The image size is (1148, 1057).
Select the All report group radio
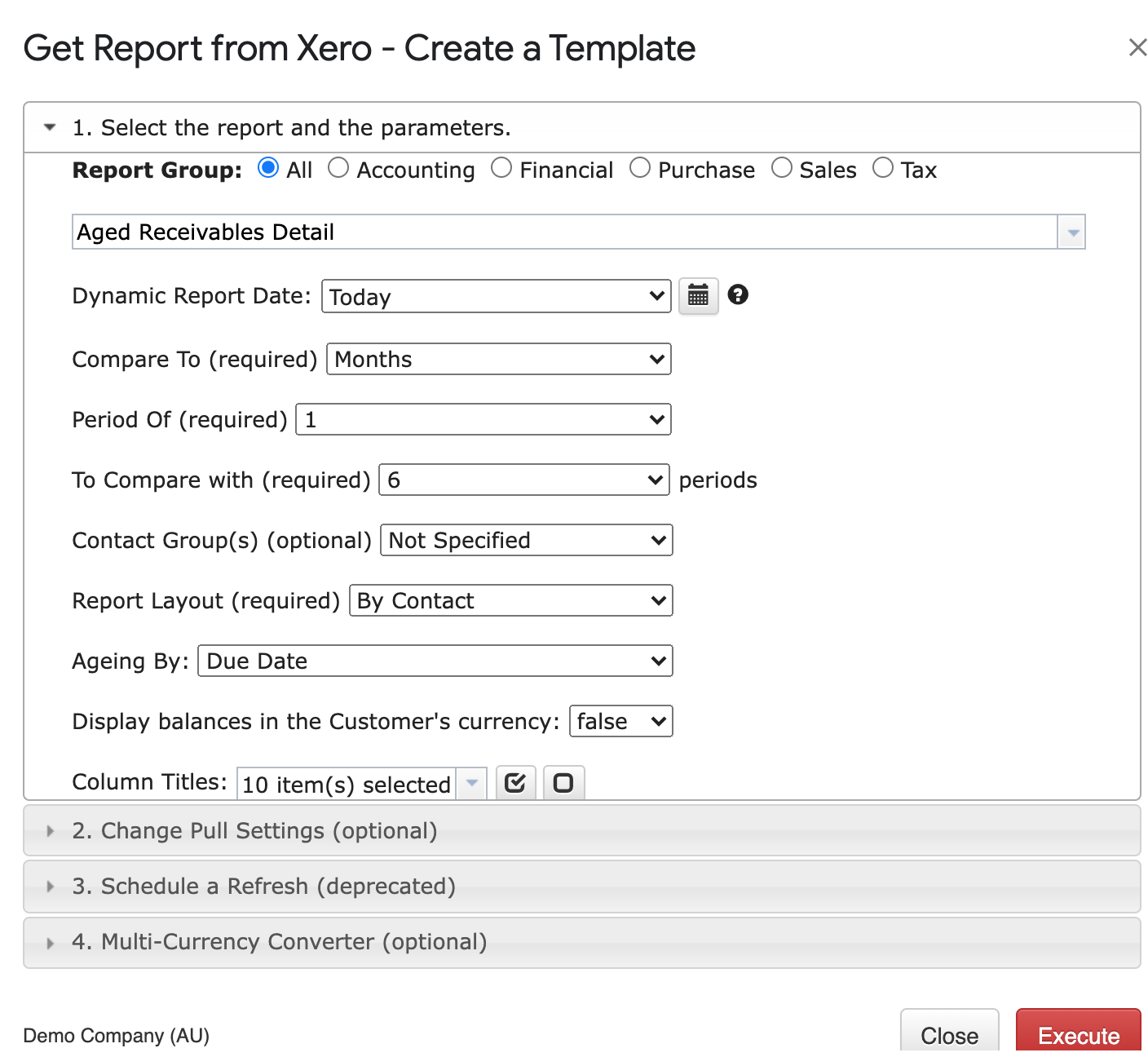(268, 168)
